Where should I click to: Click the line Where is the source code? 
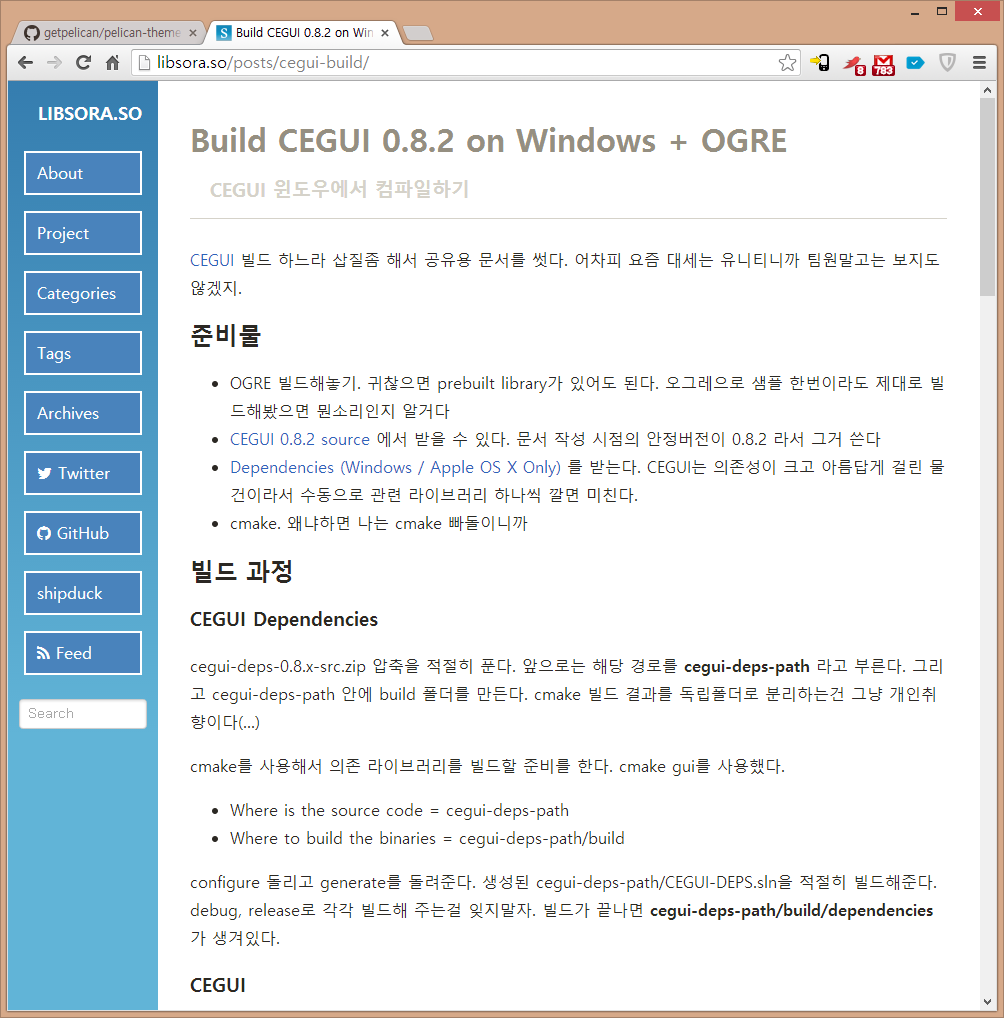point(399,811)
